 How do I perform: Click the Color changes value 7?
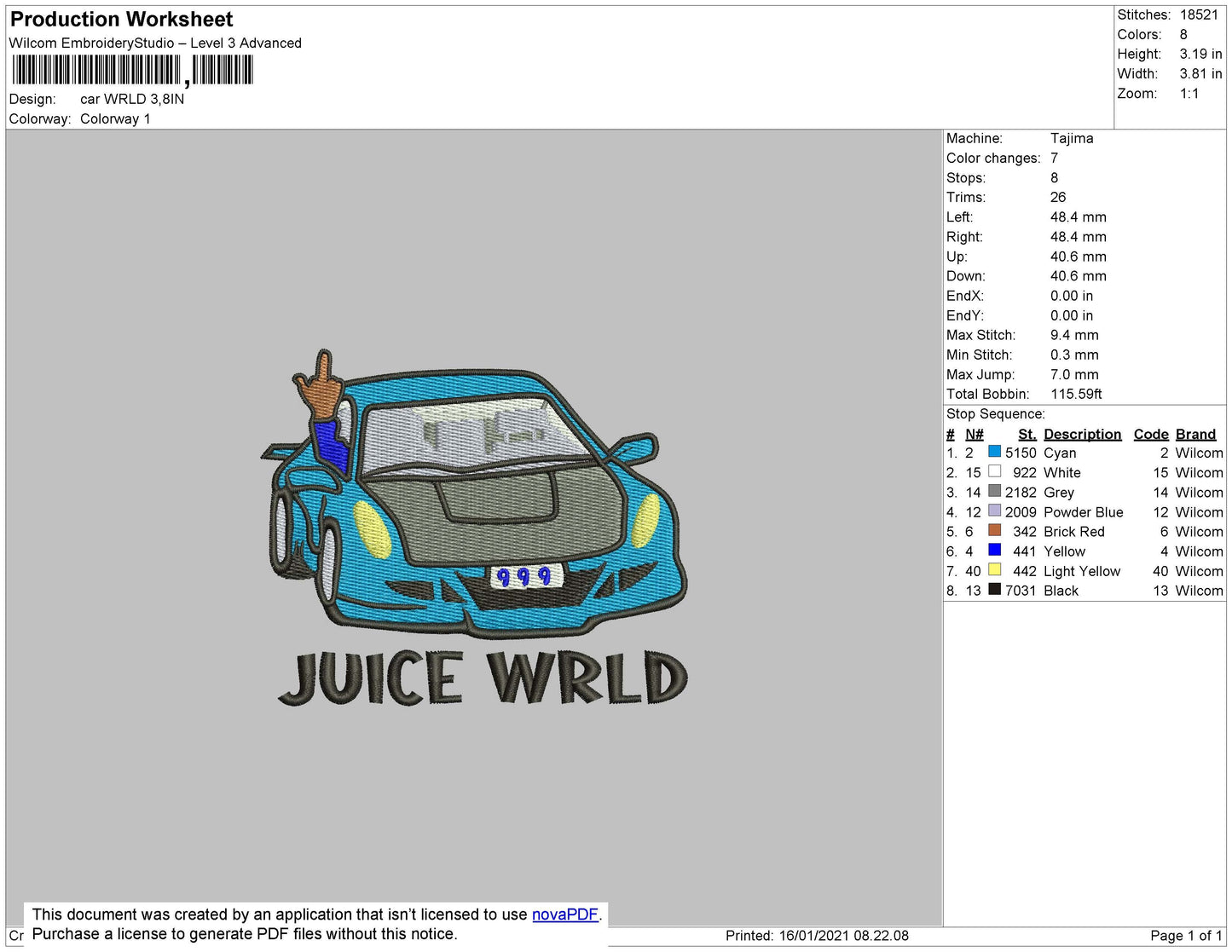pyautogui.click(x=1054, y=158)
